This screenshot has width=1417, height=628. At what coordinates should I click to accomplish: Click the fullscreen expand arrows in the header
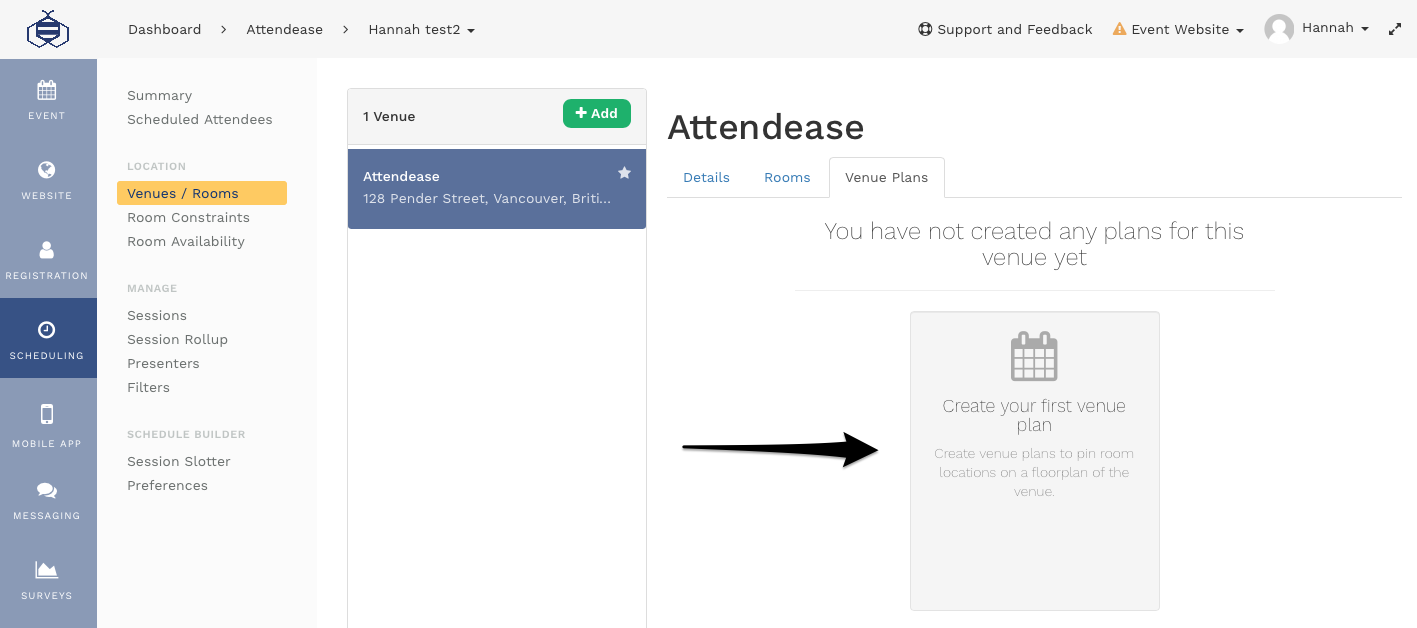click(x=1394, y=28)
